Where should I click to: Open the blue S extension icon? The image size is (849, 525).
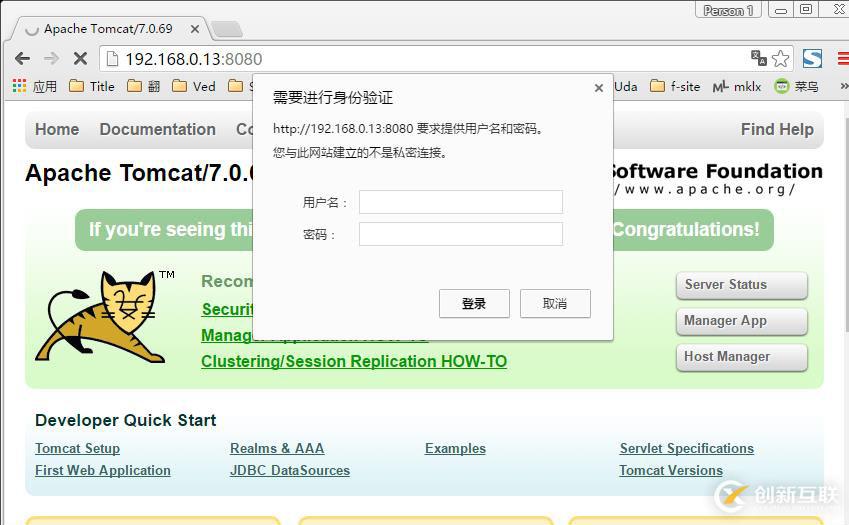pyautogui.click(x=812, y=58)
